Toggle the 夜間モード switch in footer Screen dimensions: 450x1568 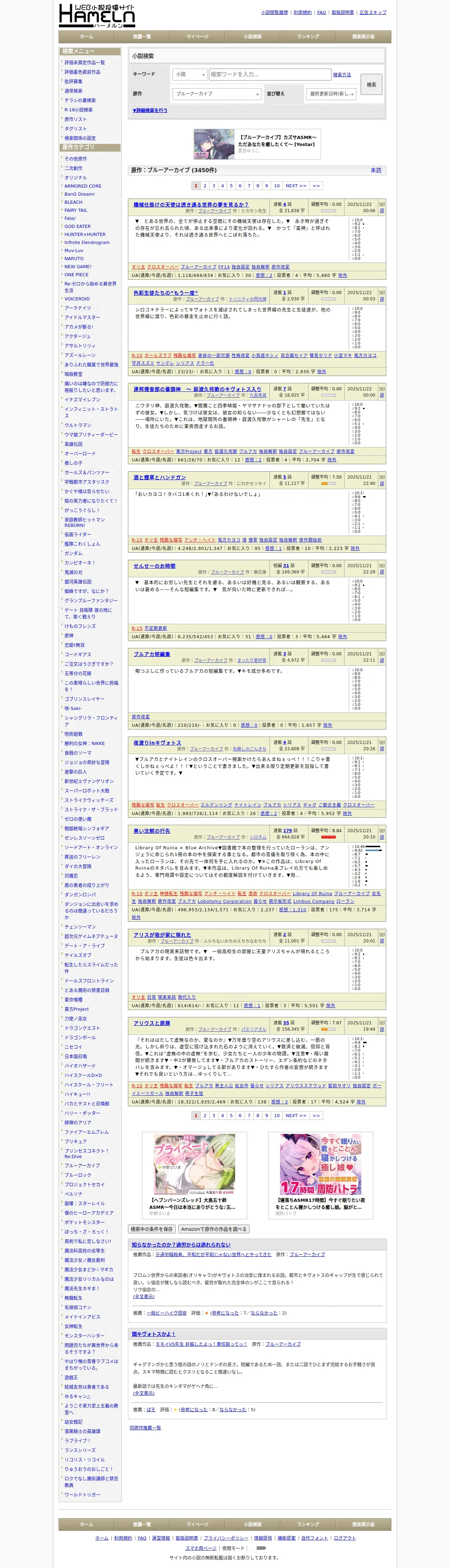(x=261, y=1547)
